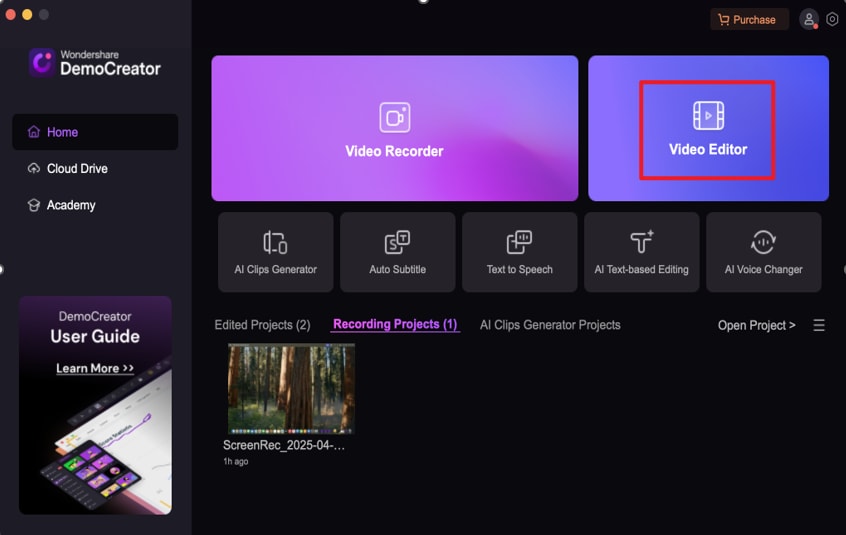The width and height of the screenshot is (846, 535).
Task: Click the ScreenRec_2025-04 file name
Action: (284, 445)
